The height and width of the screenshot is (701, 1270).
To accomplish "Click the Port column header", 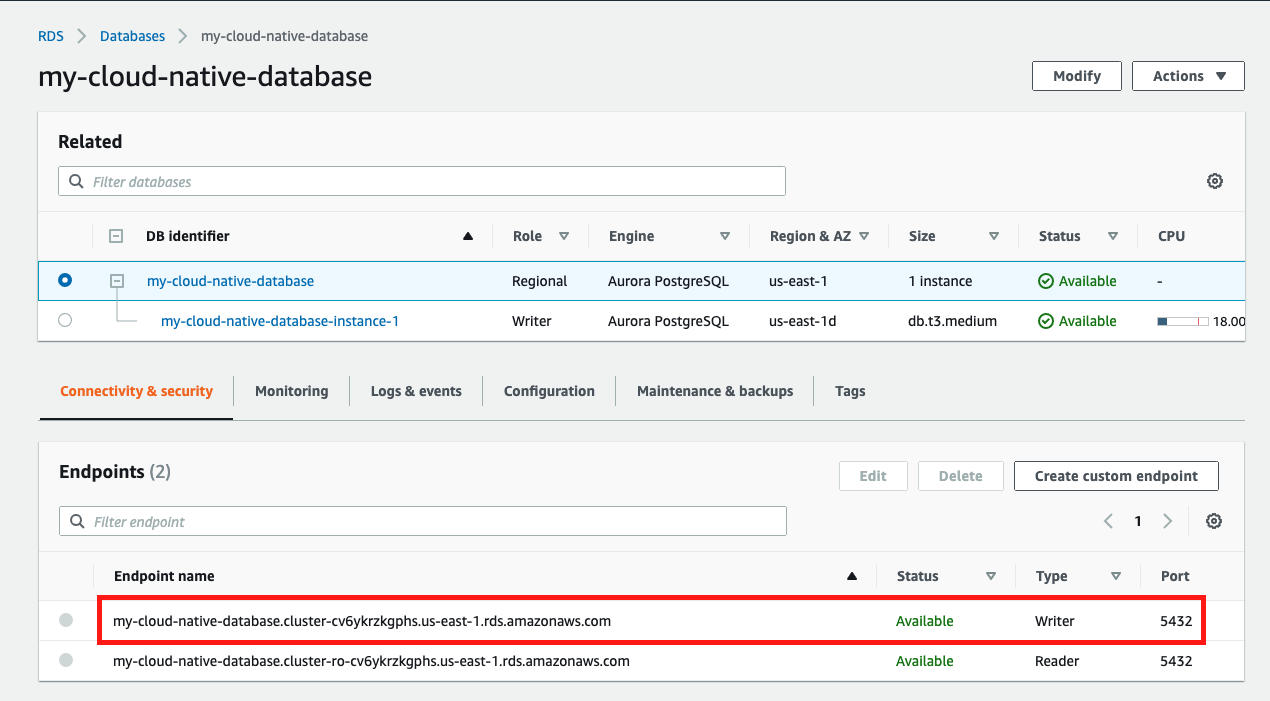I will click(1175, 576).
